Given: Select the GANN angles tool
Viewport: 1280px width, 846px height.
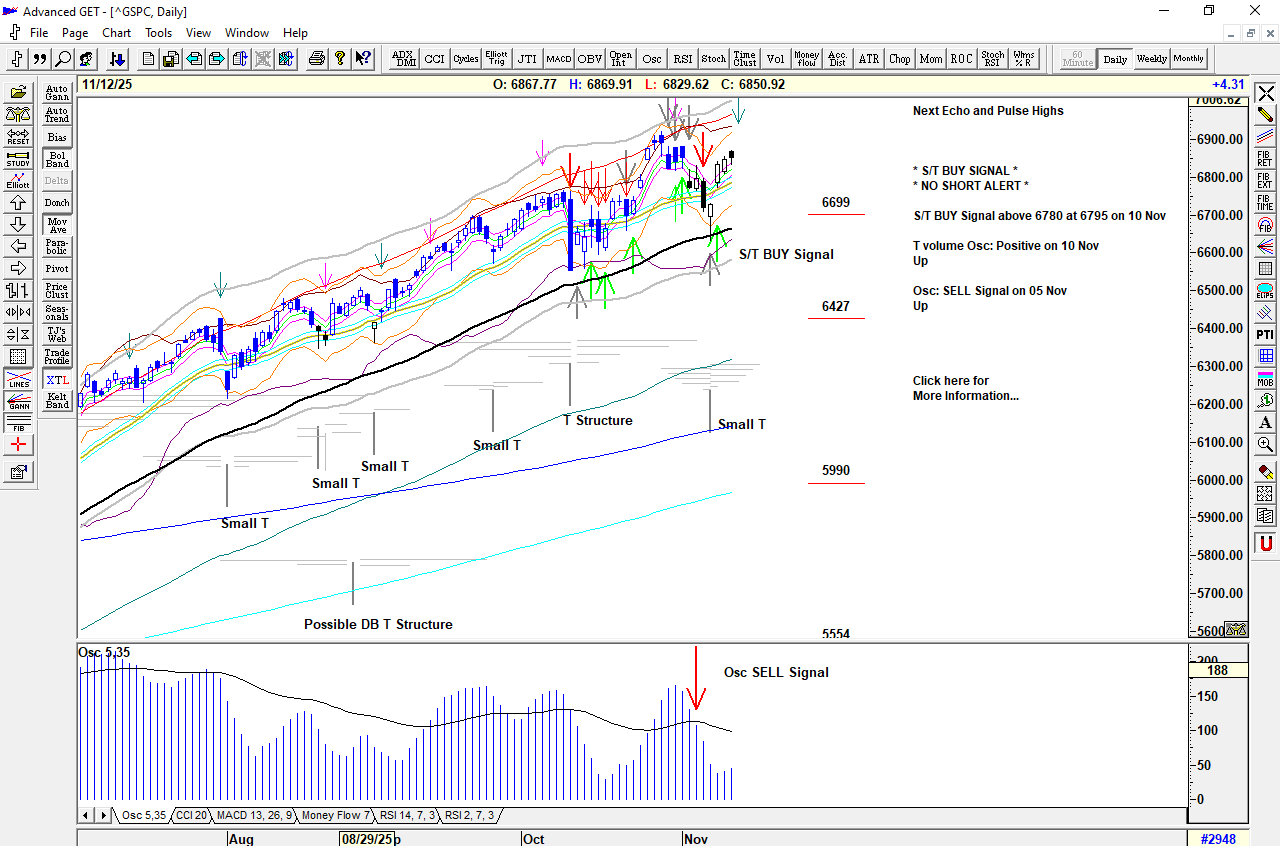Looking at the screenshot, I should [x=18, y=402].
